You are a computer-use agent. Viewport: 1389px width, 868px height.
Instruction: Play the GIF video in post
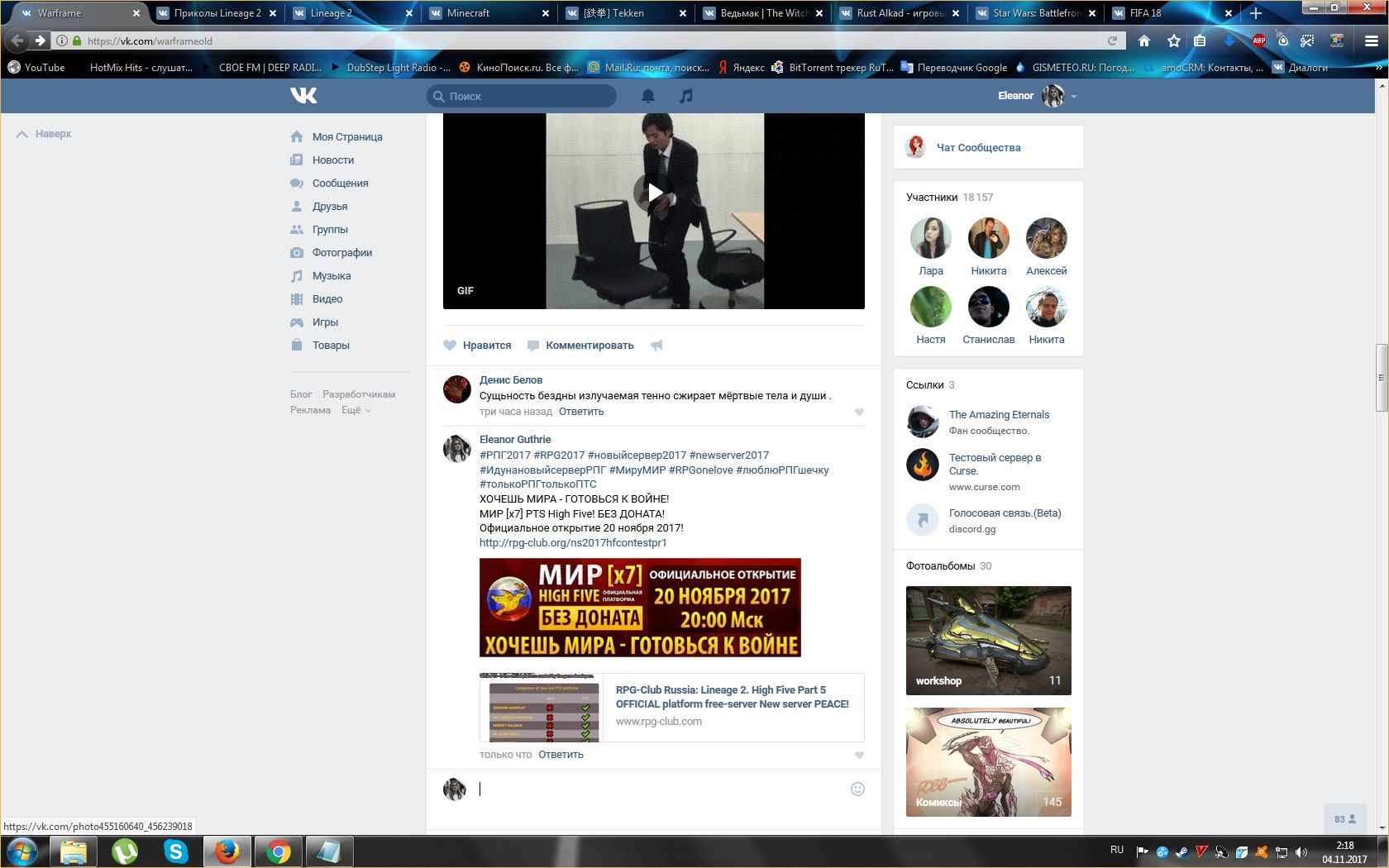click(x=654, y=193)
